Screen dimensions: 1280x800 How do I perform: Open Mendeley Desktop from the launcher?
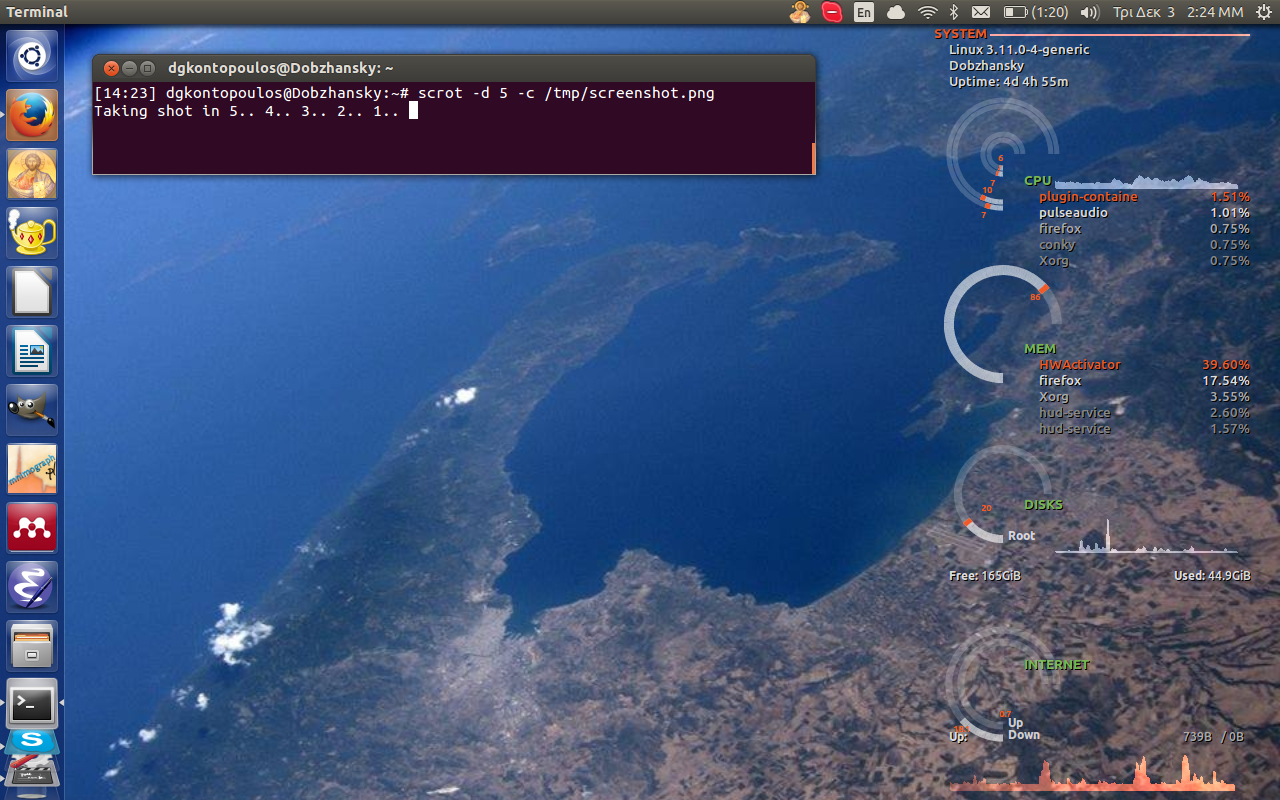[32, 528]
